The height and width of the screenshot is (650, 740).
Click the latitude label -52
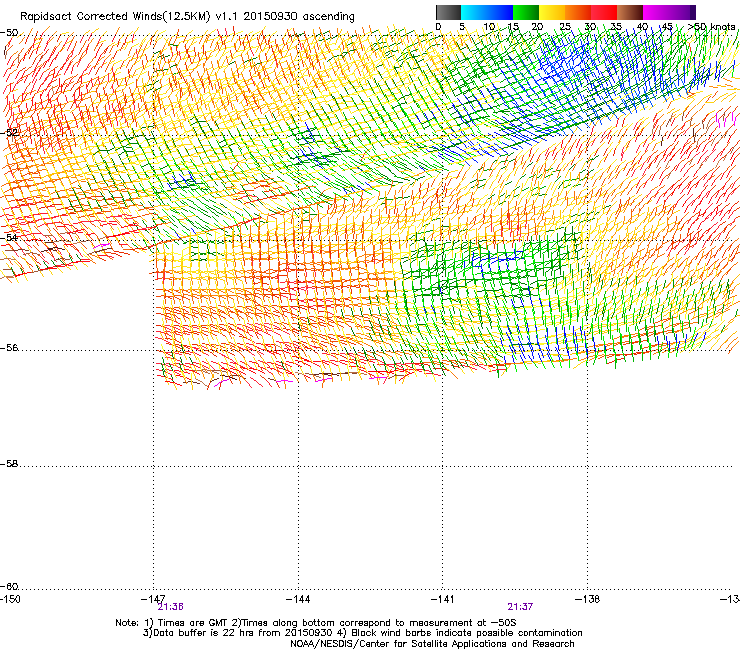pos(9,132)
